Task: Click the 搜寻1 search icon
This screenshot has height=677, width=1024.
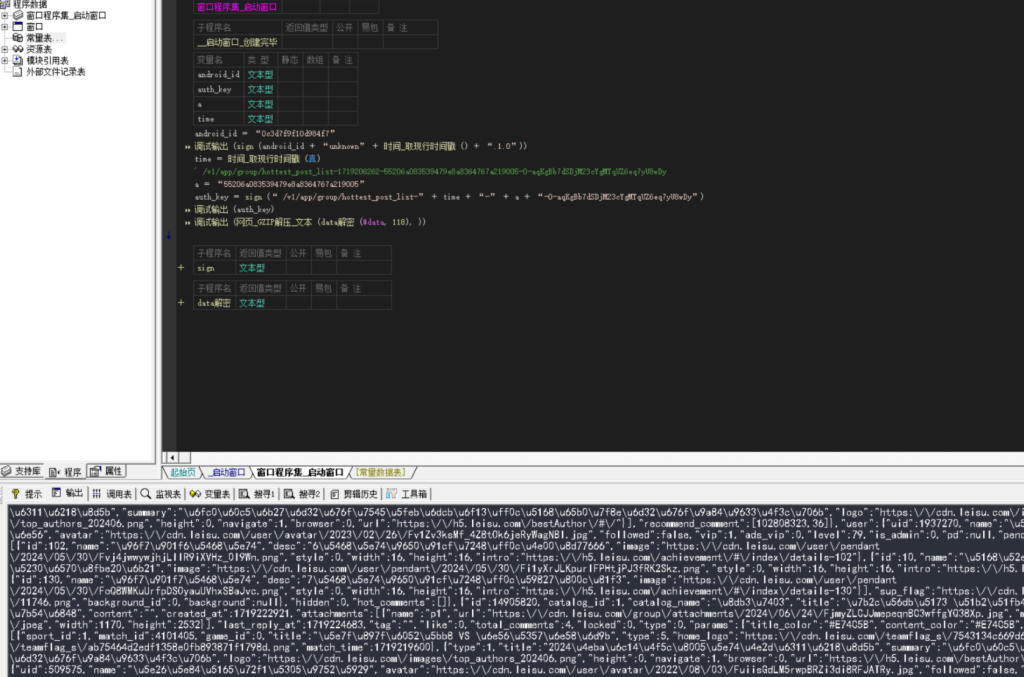Action: 244,494
